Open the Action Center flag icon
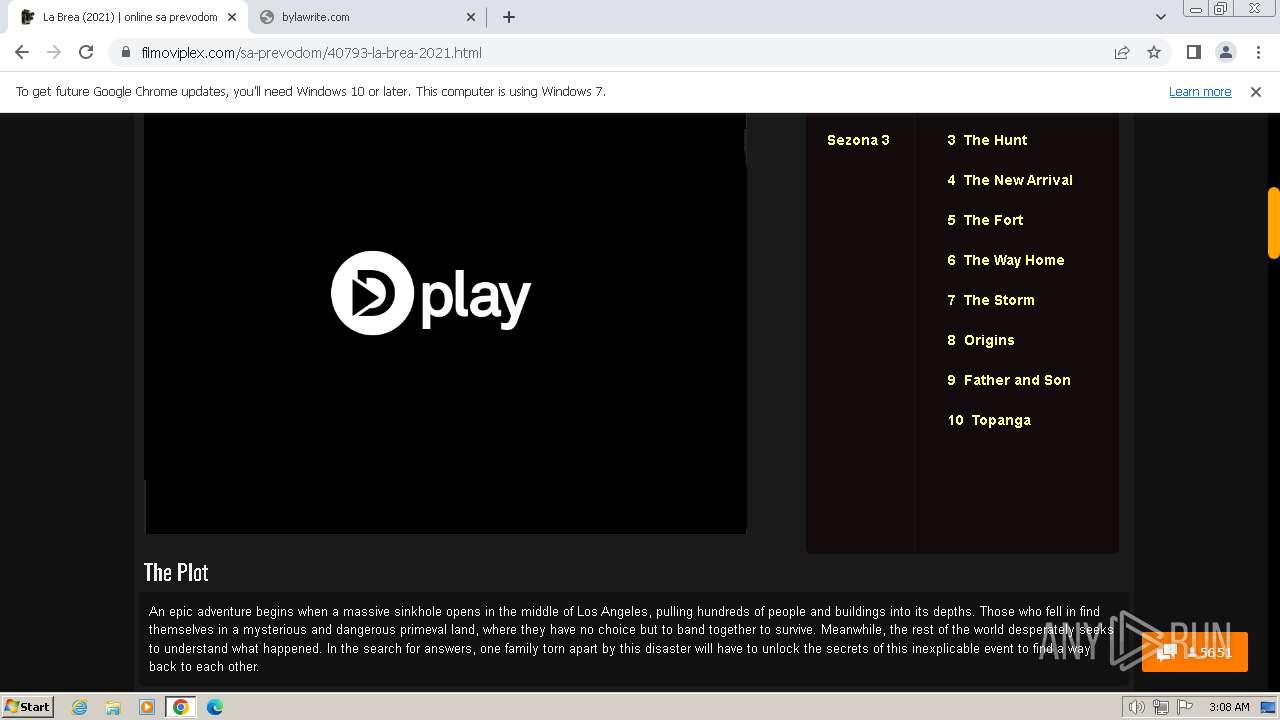 coord(1184,707)
